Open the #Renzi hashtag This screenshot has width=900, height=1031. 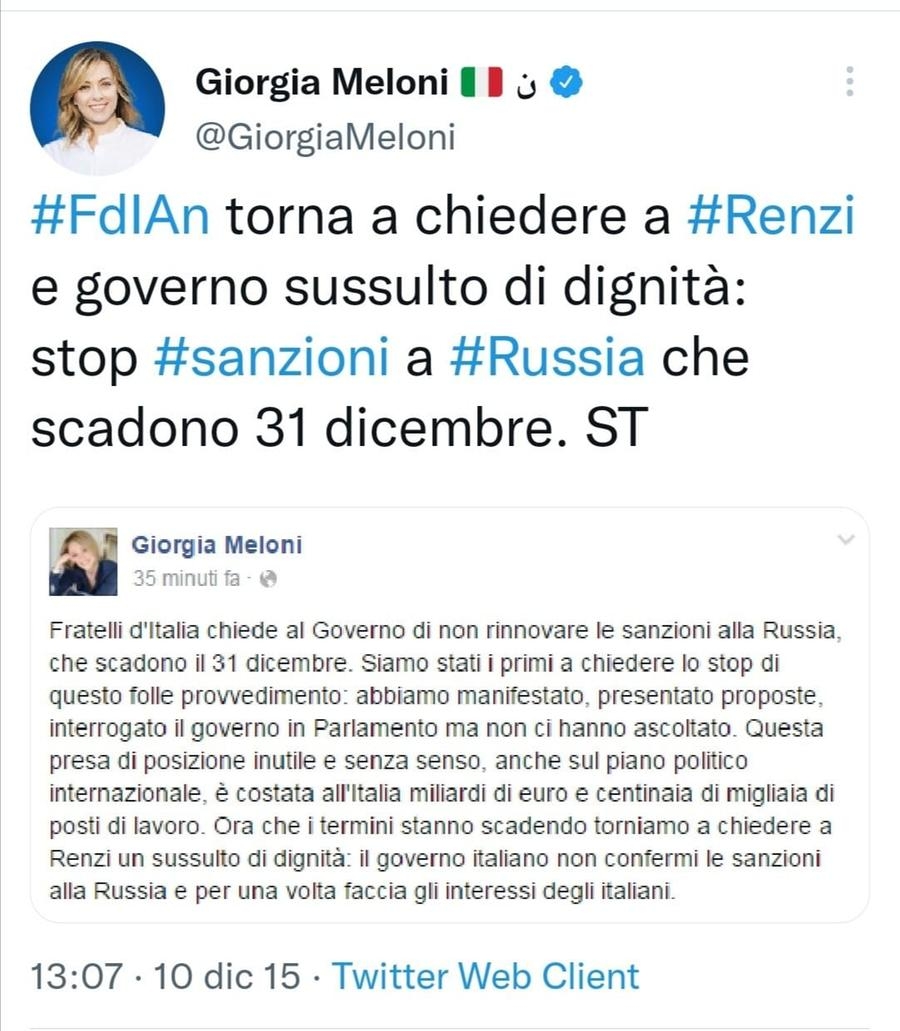tap(771, 217)
